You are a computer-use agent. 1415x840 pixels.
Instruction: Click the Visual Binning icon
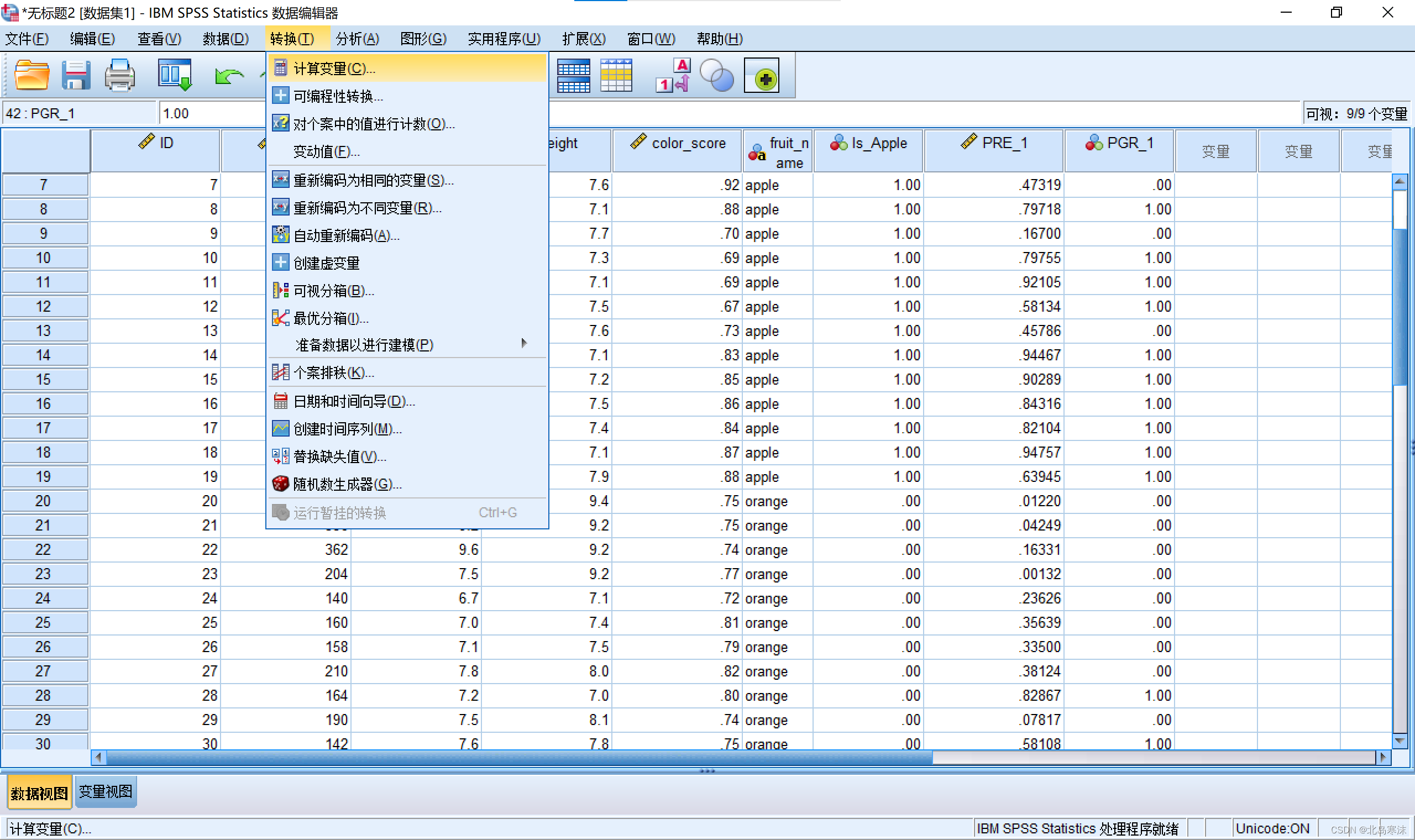(x=280, y=290)
